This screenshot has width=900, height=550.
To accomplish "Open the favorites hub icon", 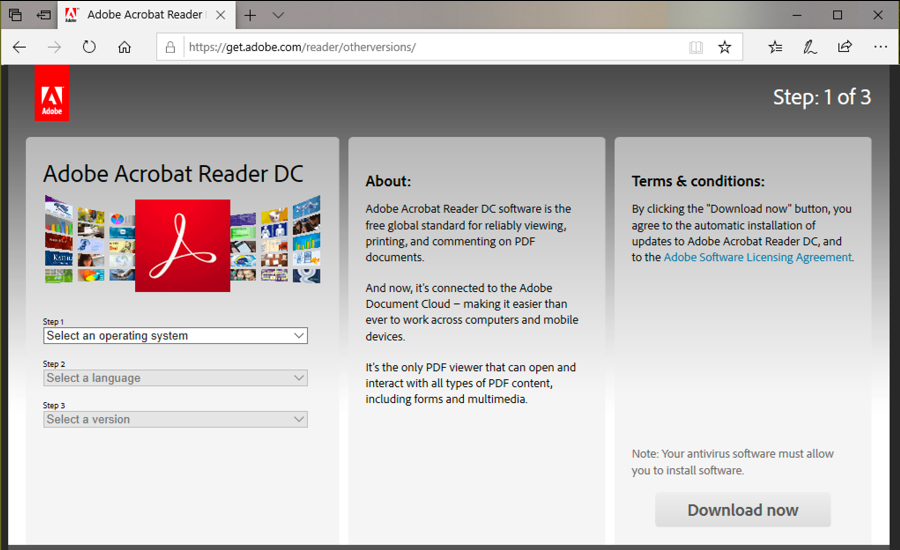I will point(775,47).
